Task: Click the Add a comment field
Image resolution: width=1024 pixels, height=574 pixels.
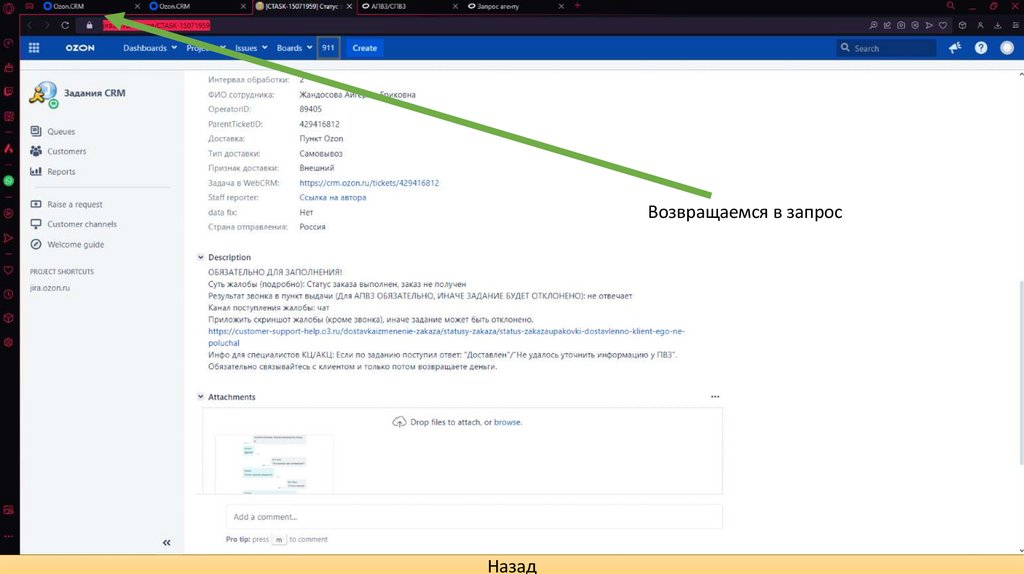Action: (x=474, y=517)
